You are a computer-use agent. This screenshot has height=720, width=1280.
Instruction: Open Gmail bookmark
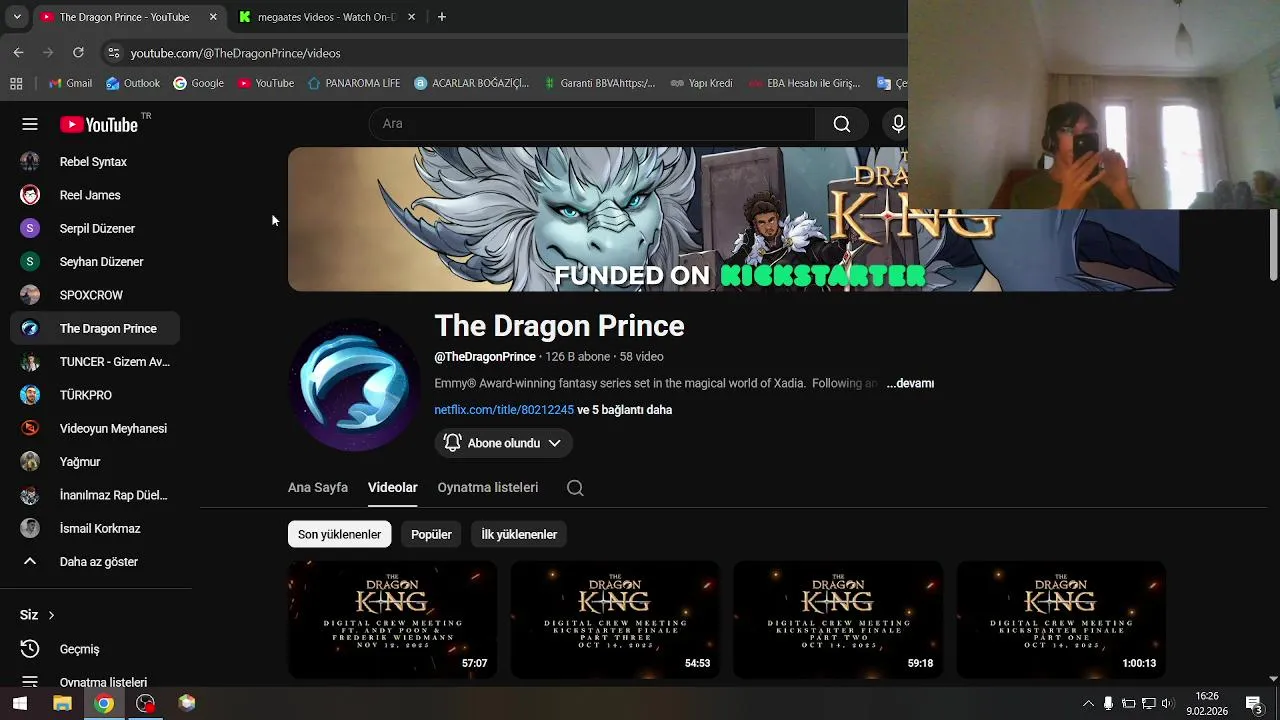[70, 83]
